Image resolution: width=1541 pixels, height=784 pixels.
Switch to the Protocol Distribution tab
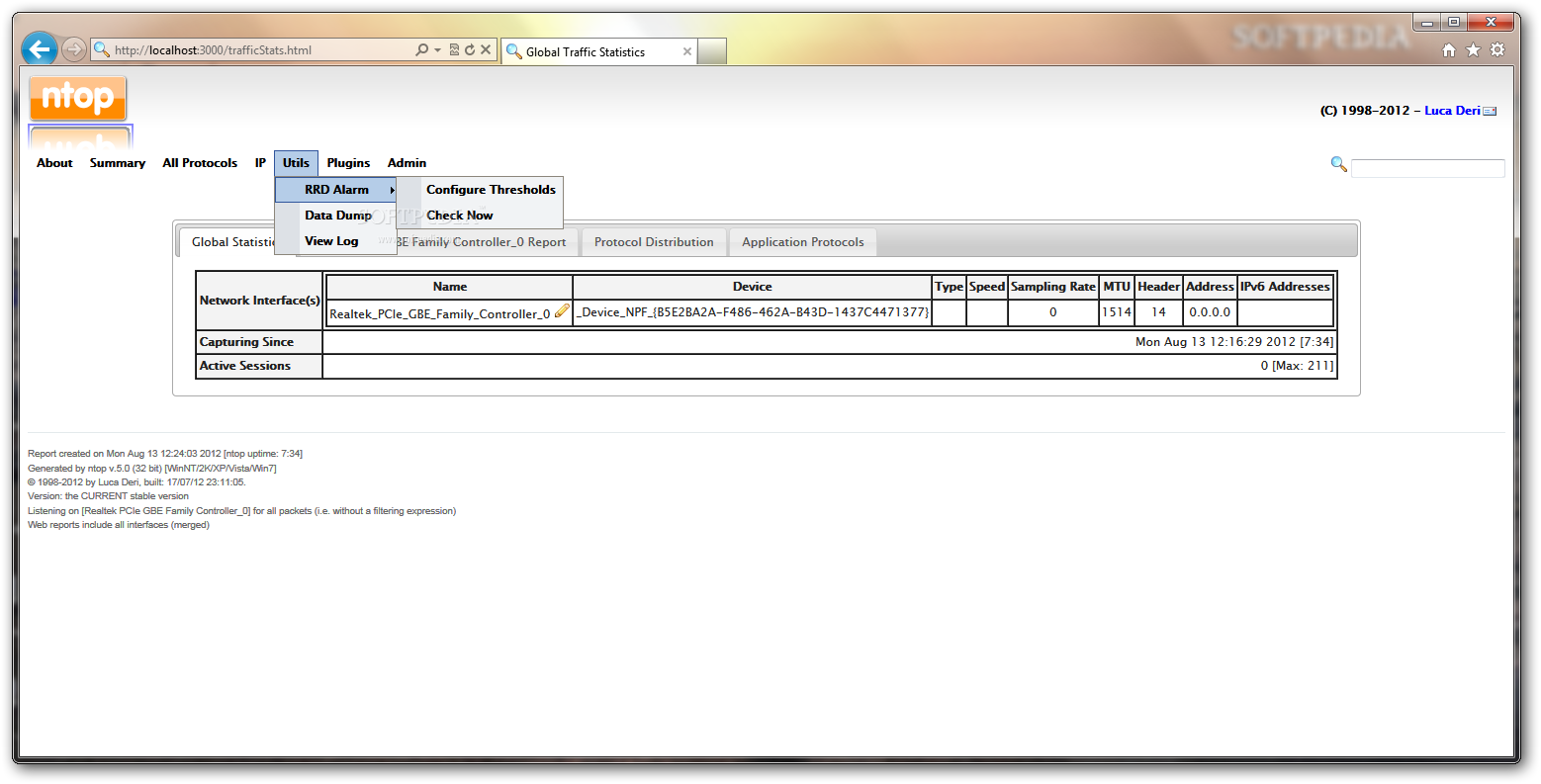coord(654,242)
